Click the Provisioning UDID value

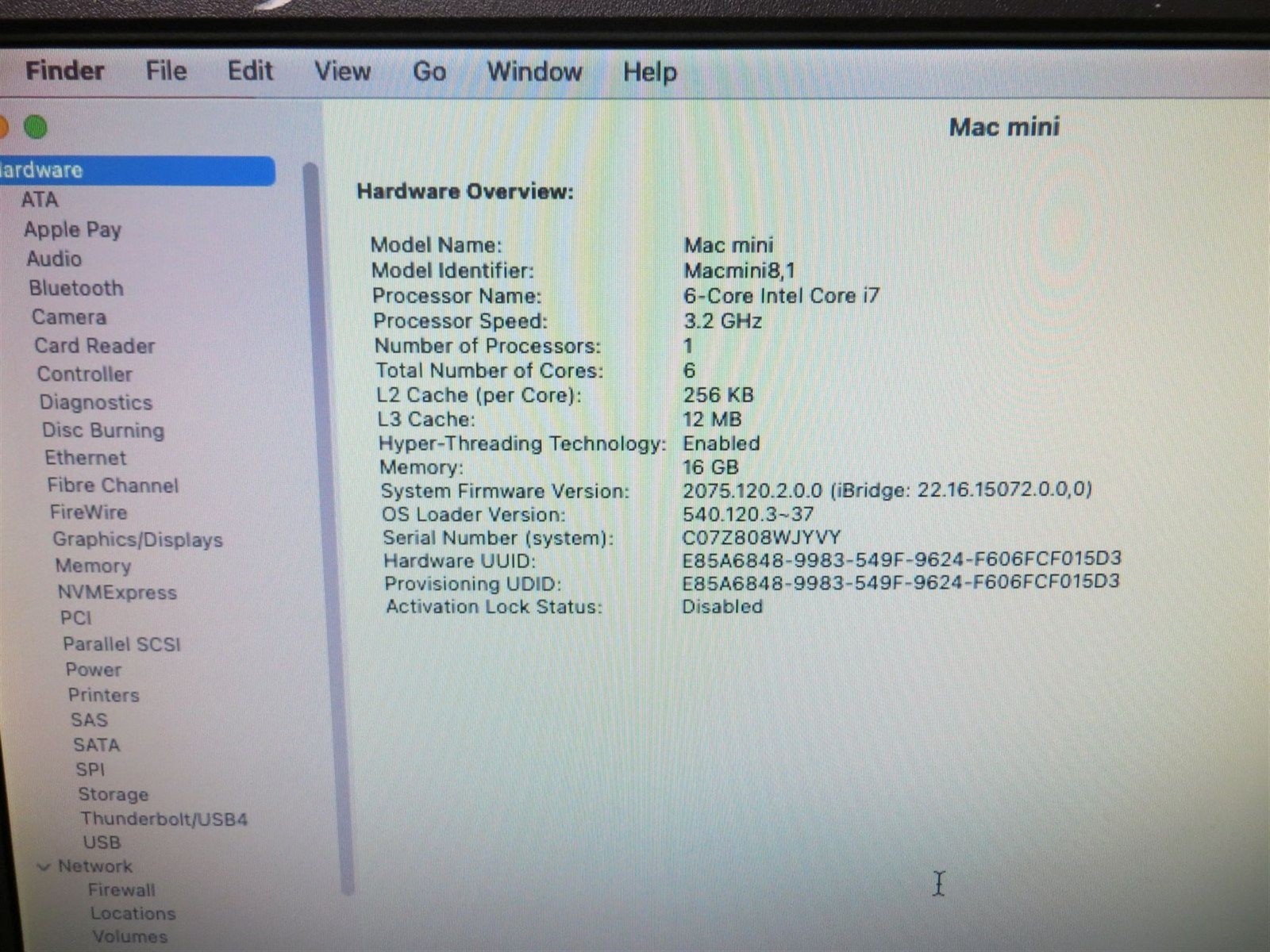pyautogui.click(x=901, y=582)
